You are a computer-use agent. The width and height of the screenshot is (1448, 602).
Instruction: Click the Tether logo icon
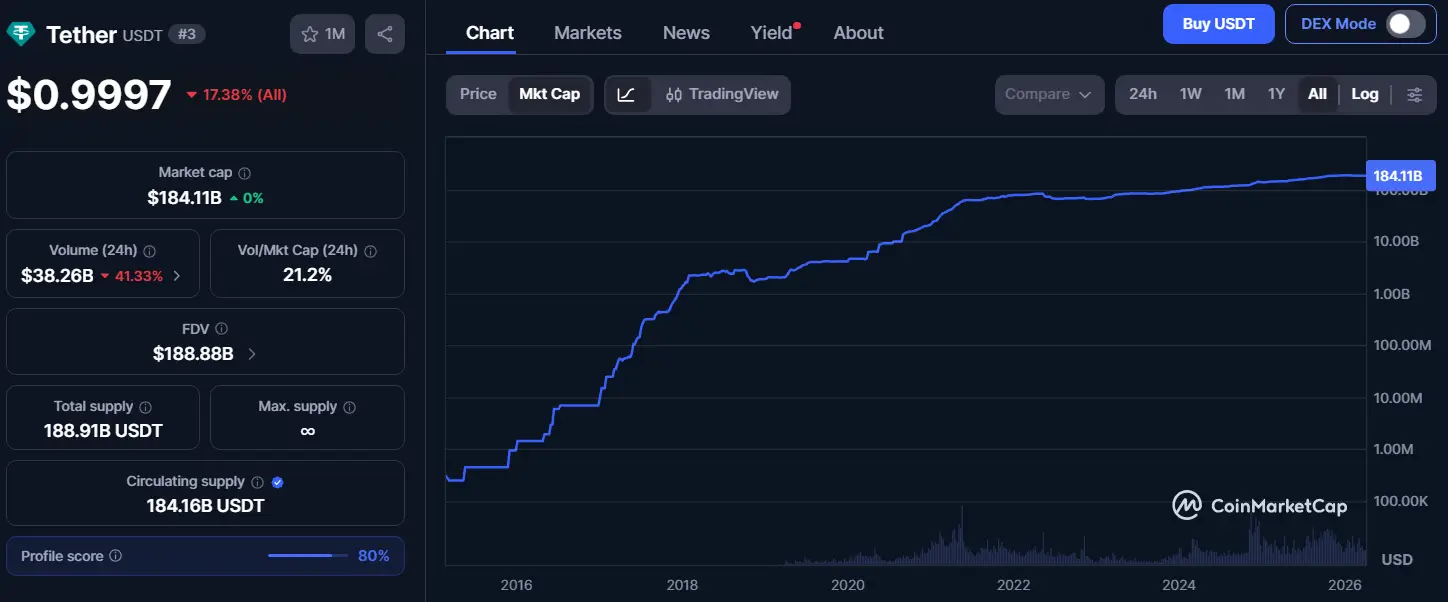(20, 34)
